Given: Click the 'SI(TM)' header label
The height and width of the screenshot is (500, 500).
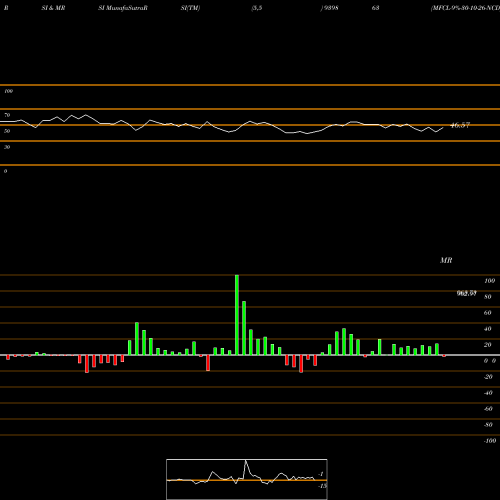Looking at the screenshot, I should 190,8.
